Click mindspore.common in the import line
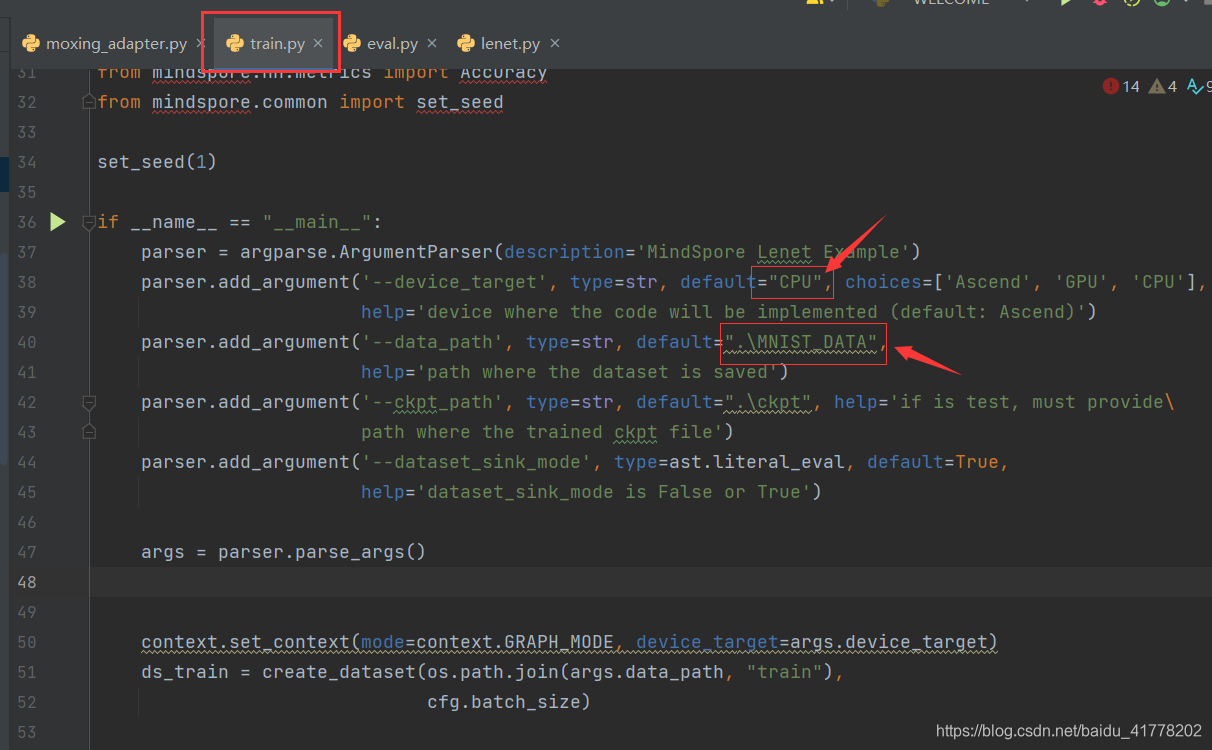Screen dimensions: 1212x750 [240, 101]
